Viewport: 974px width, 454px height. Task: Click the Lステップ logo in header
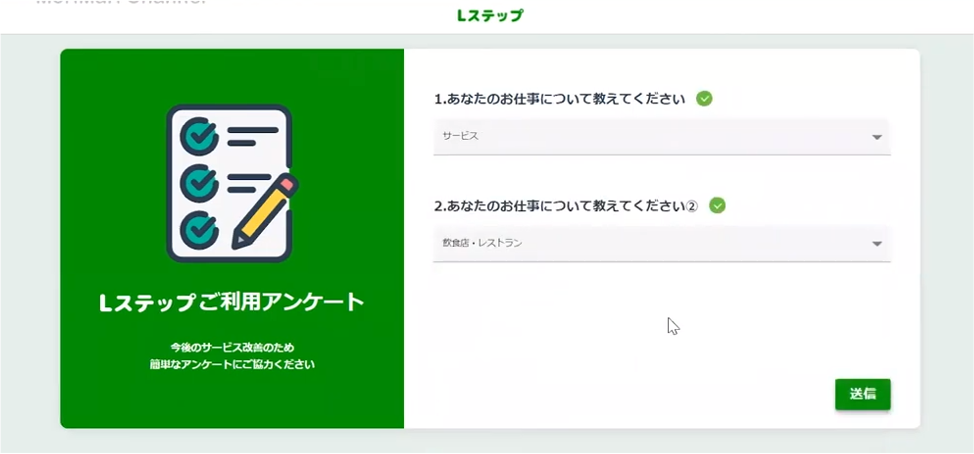pos(489,16)
